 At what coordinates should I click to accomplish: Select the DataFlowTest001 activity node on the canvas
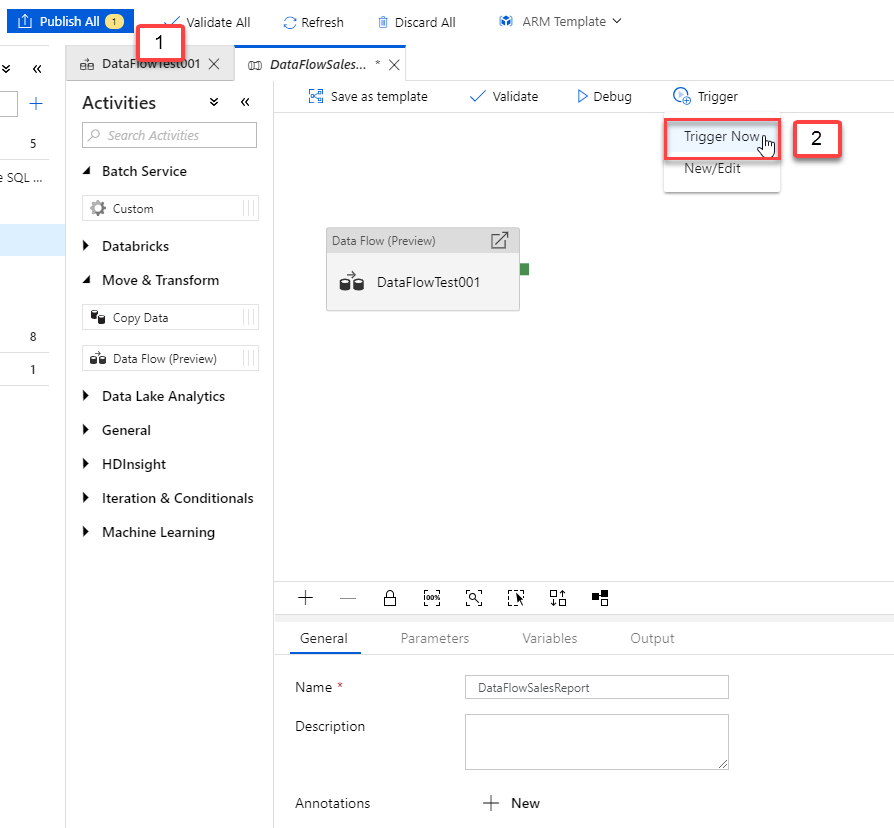(422, 282)
